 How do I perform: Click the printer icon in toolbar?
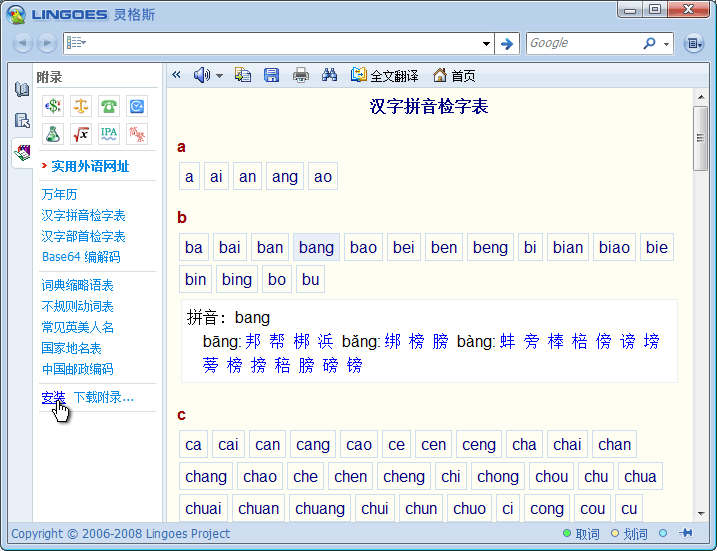300,75
